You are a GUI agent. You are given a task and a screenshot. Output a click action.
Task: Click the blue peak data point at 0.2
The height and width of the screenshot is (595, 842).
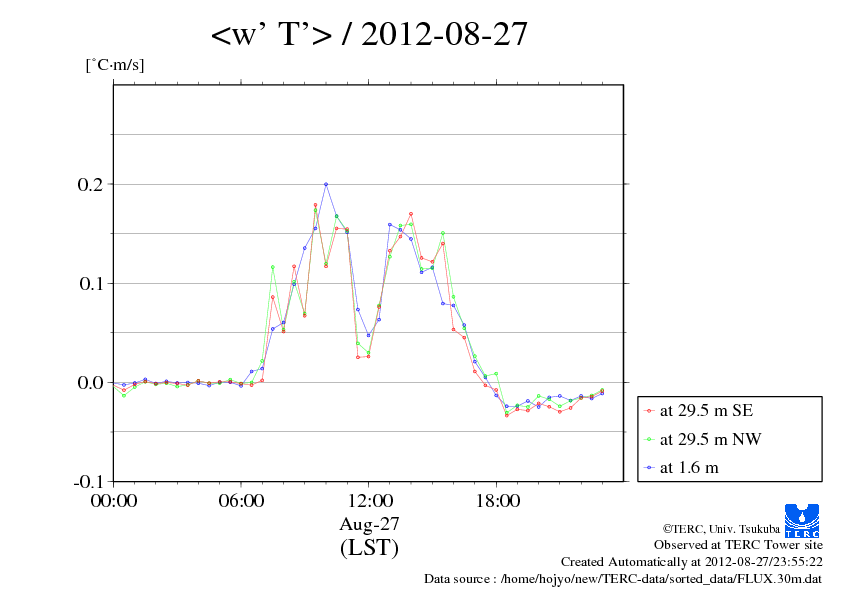tap(326, 184)
